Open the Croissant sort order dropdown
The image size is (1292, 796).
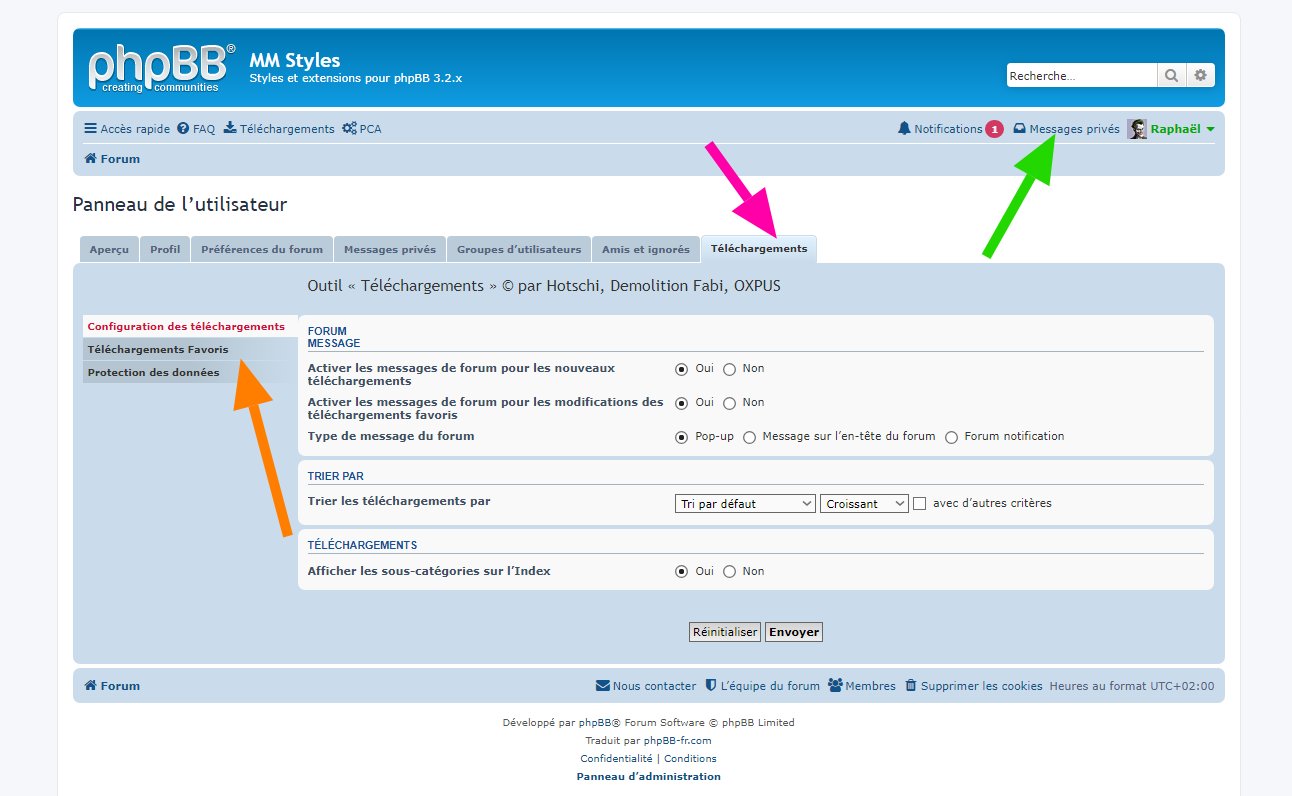(x=864, y=504)
